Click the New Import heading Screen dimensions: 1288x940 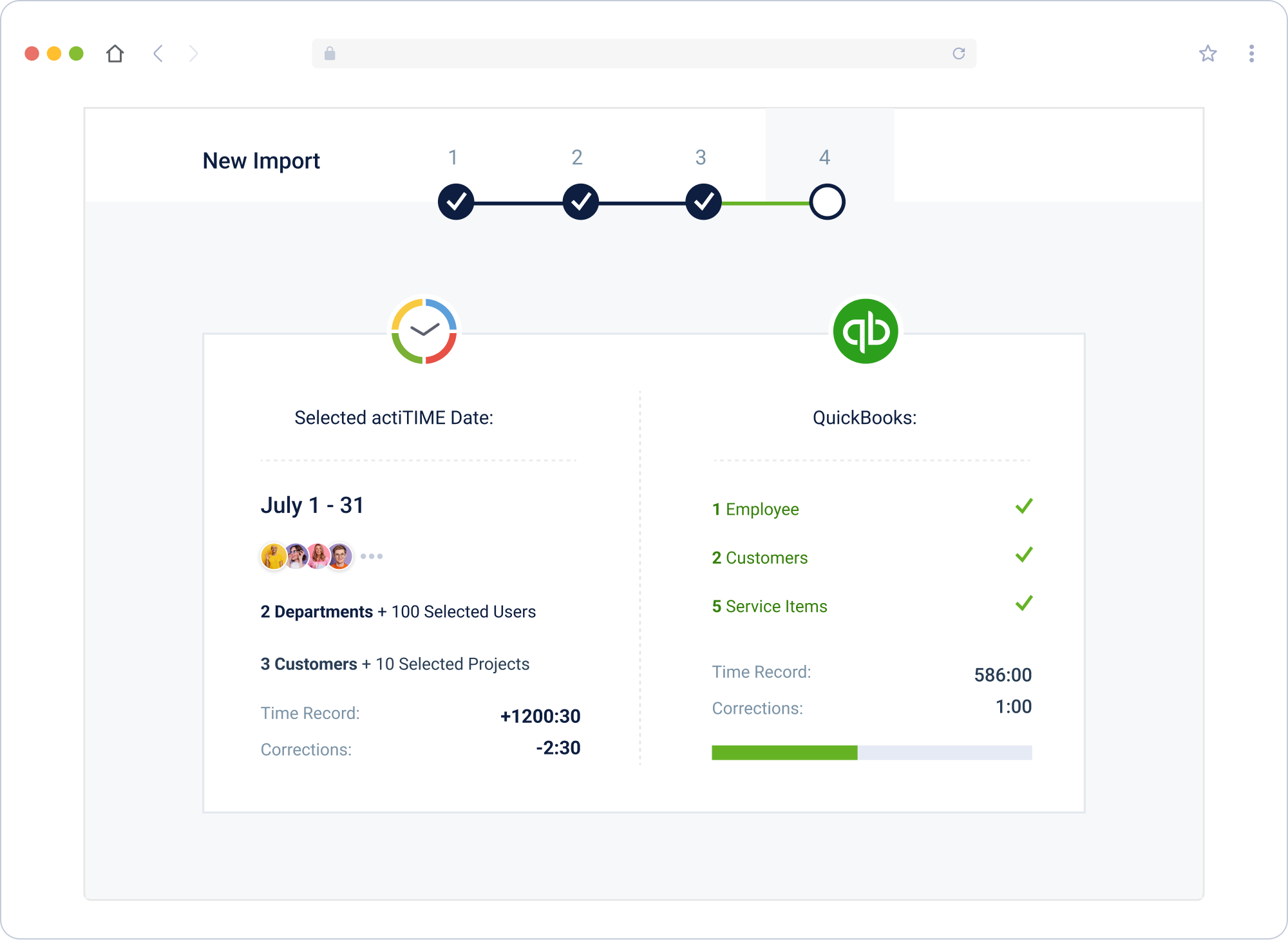pos(261,161)
